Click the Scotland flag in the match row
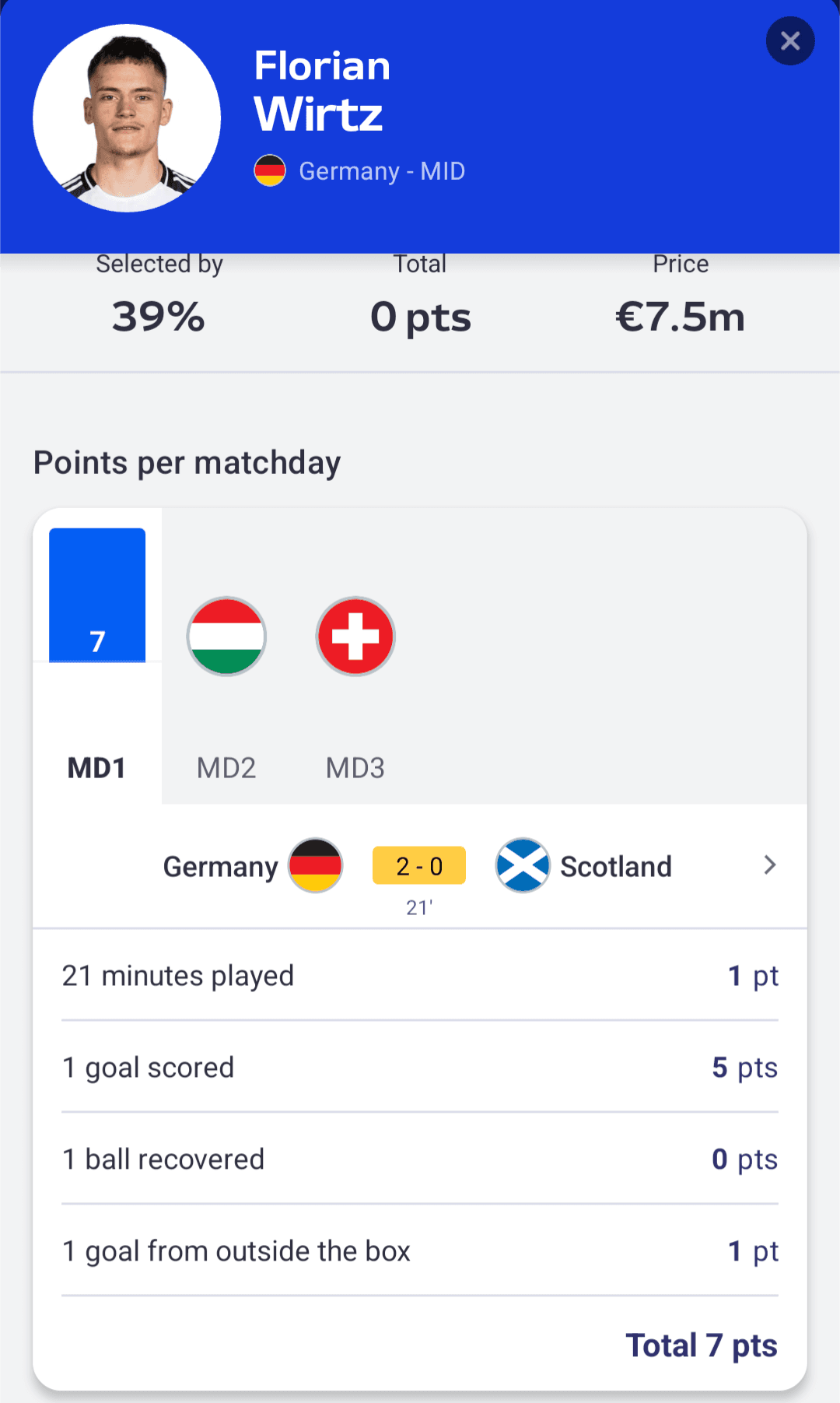Viewport: 840px width, 1403px height. pos(523,865)
